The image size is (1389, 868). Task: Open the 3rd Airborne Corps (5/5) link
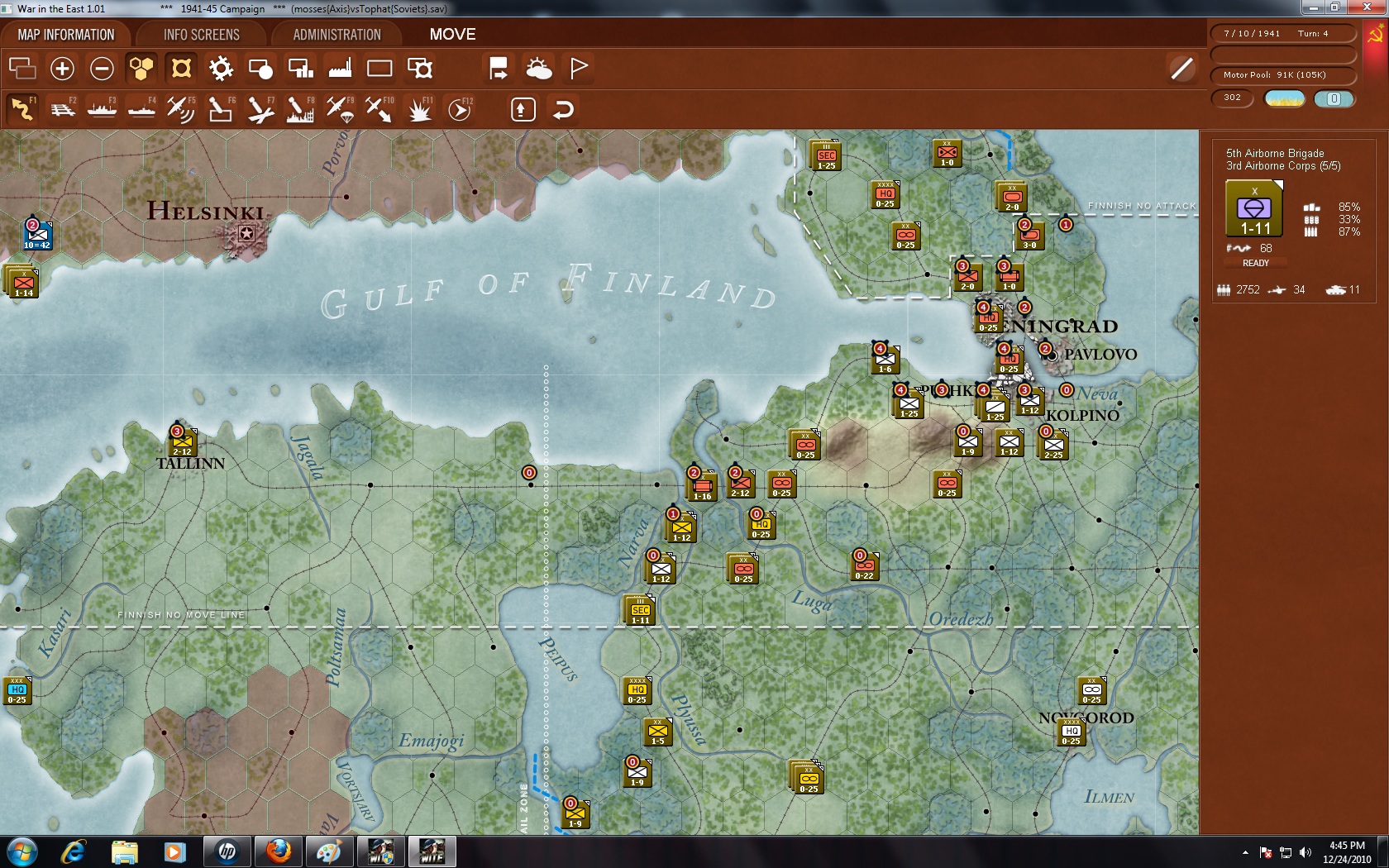pos(1283,165)
